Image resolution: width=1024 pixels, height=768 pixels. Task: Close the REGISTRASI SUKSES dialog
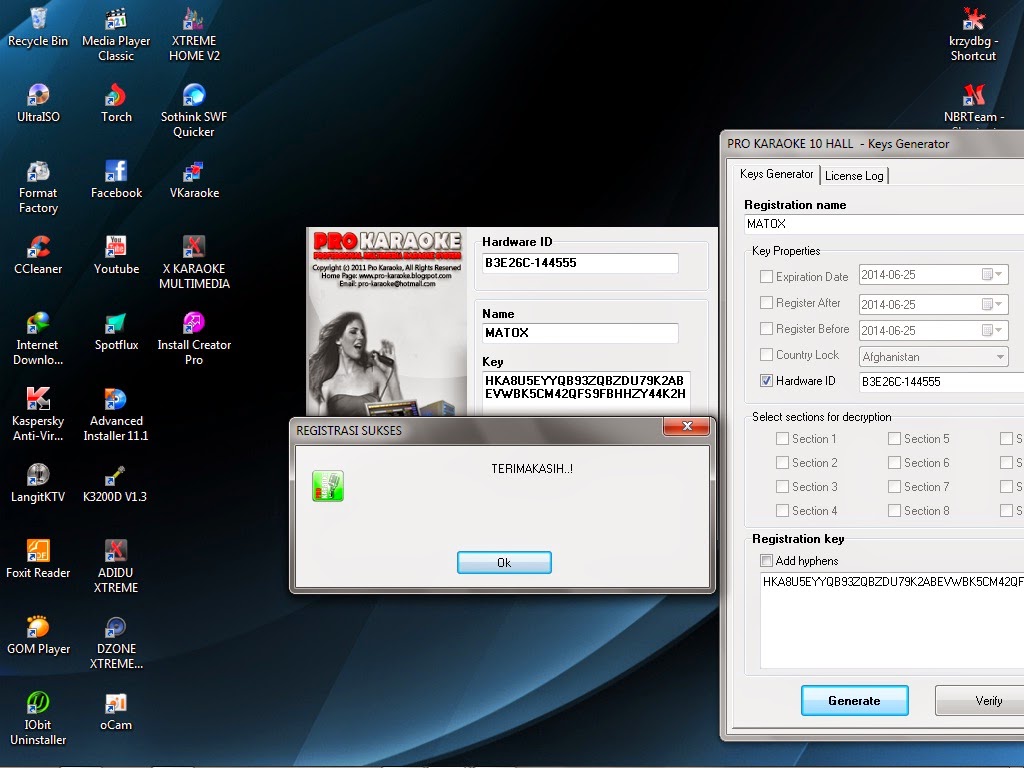coord(686,426)
